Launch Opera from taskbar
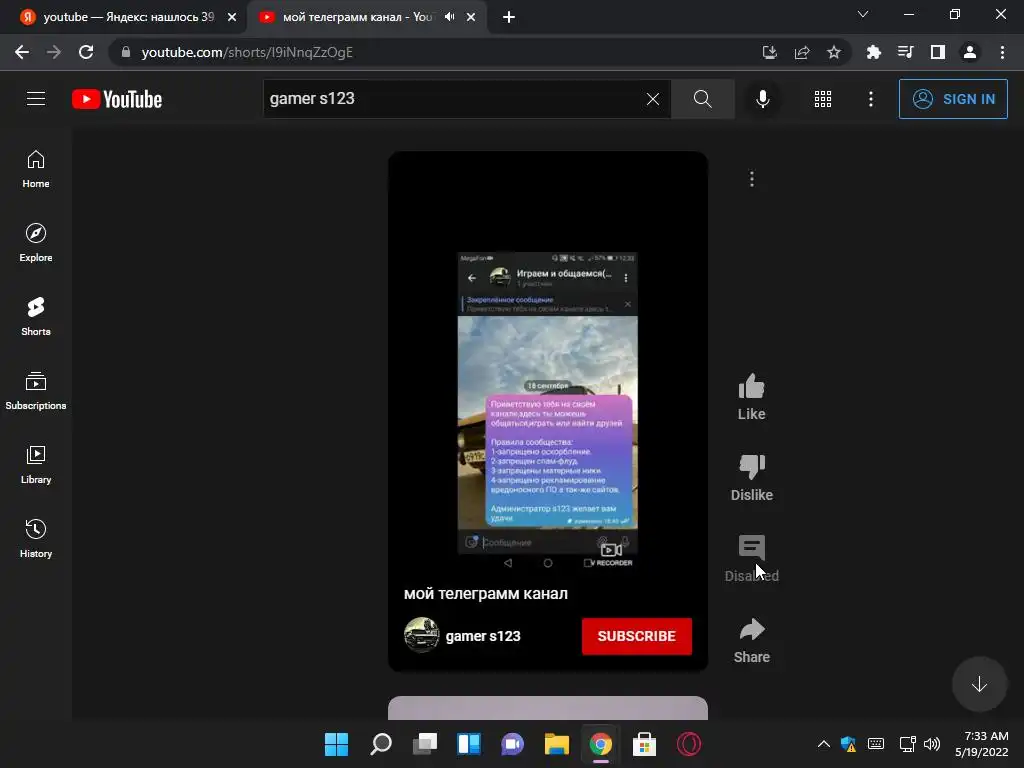This screenshot has height=768, width=1024. click(688, 744)
